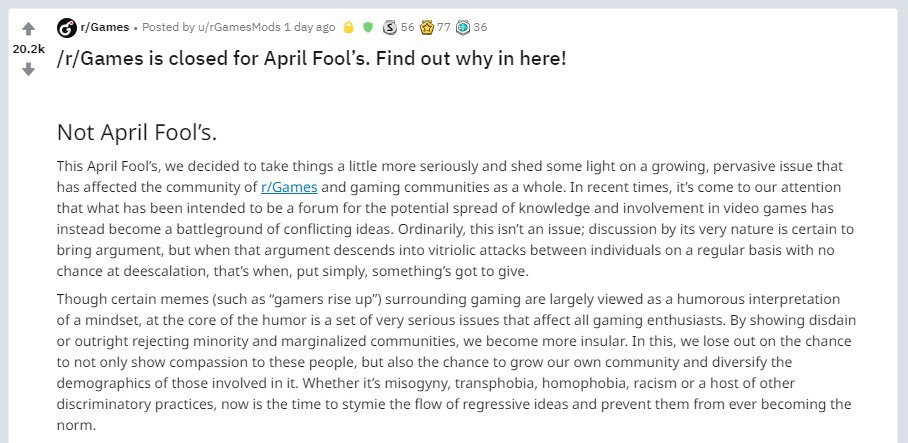Click the yellow locked-post padlock icon
908x443 pixels.
click(349, 27)
